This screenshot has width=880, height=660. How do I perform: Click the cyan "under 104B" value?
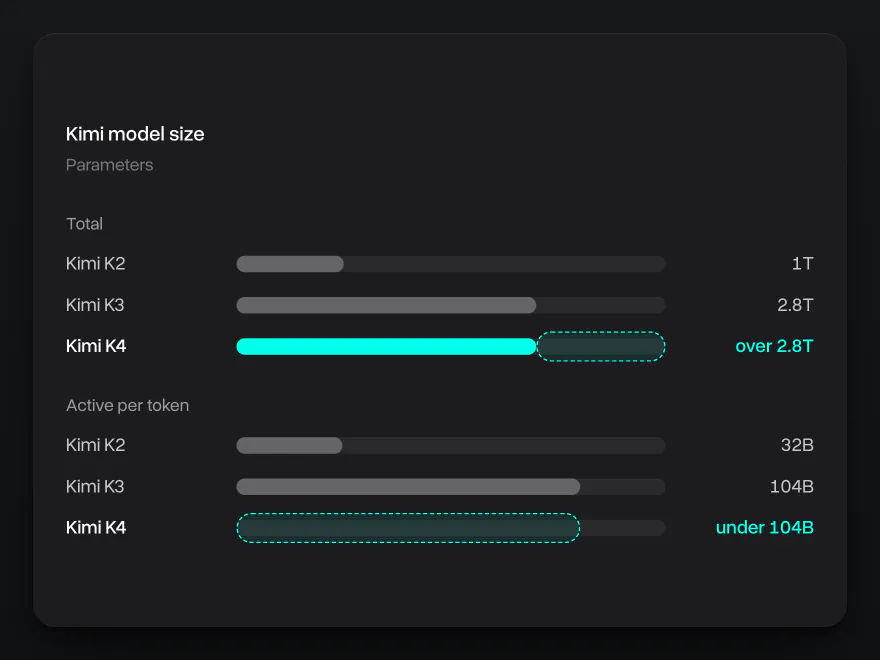(x=764, y=528)
